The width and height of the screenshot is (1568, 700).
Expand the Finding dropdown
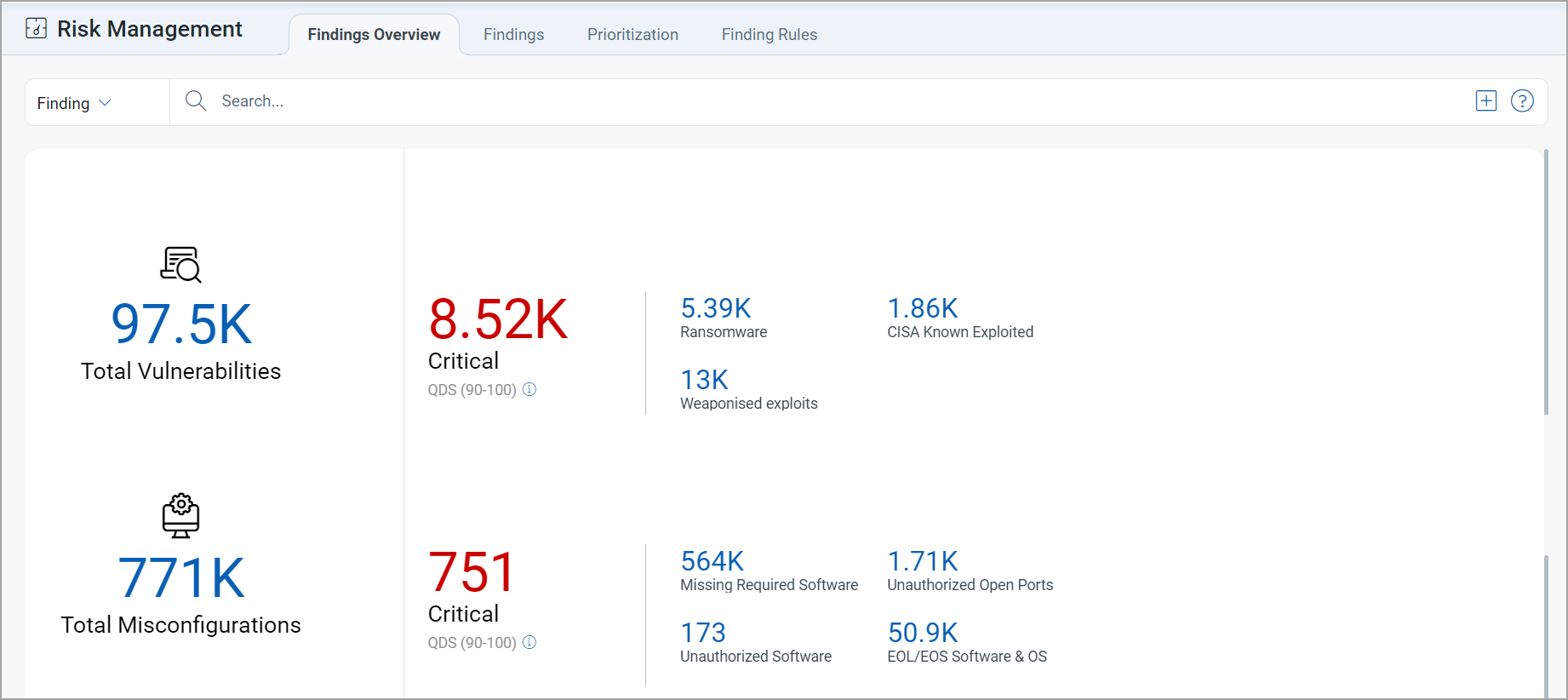[75, 103]
